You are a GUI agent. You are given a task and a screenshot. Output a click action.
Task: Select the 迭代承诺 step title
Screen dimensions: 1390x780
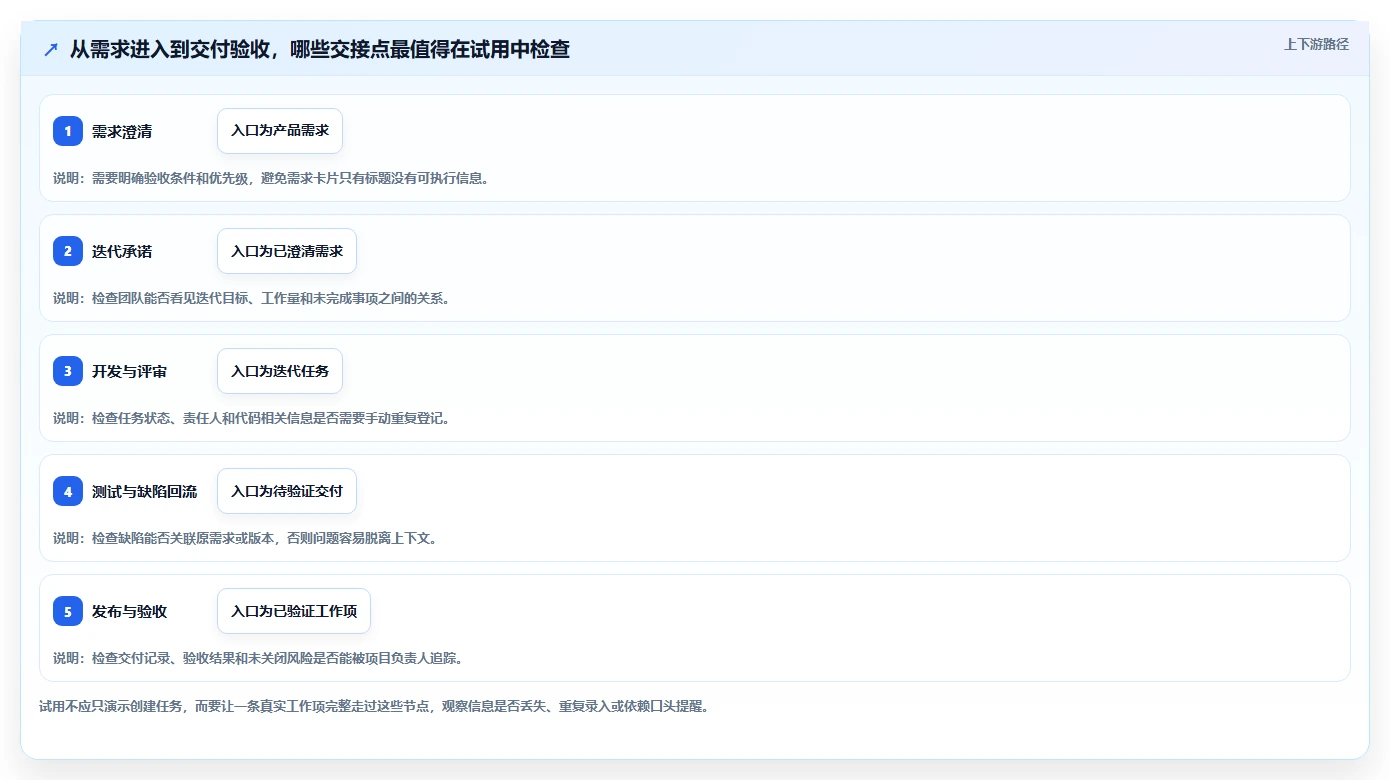click(x=122, y=251)
